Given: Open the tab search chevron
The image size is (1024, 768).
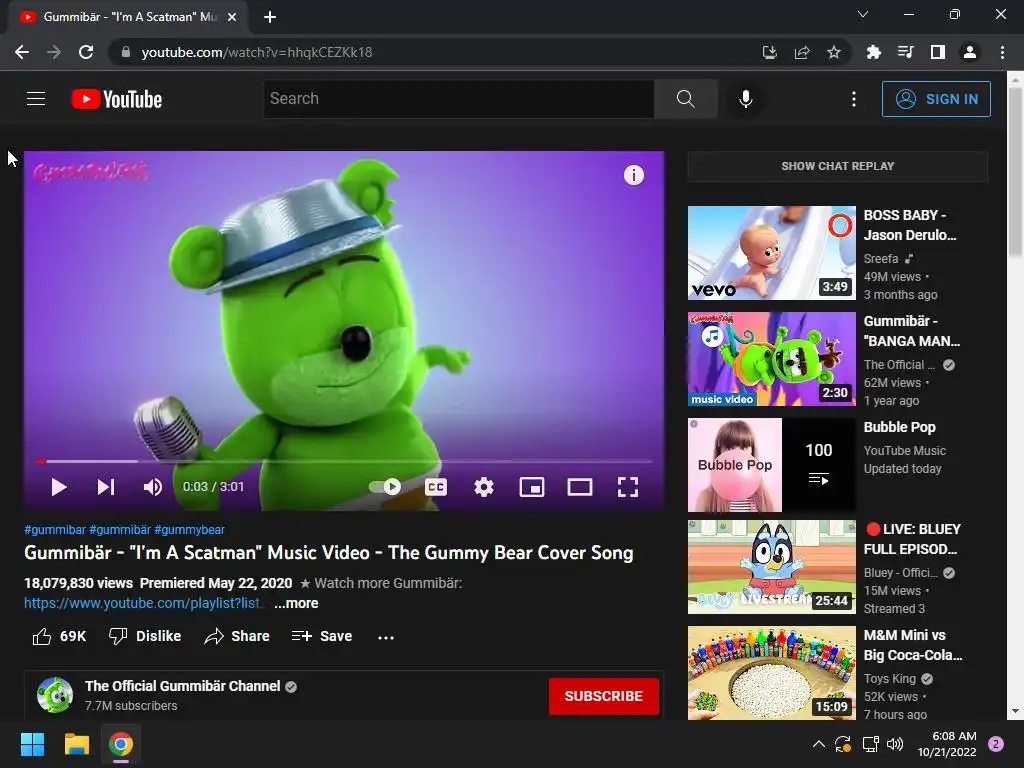Looking at the screenshot, I should pyautogui.click(x=863, y=14).
